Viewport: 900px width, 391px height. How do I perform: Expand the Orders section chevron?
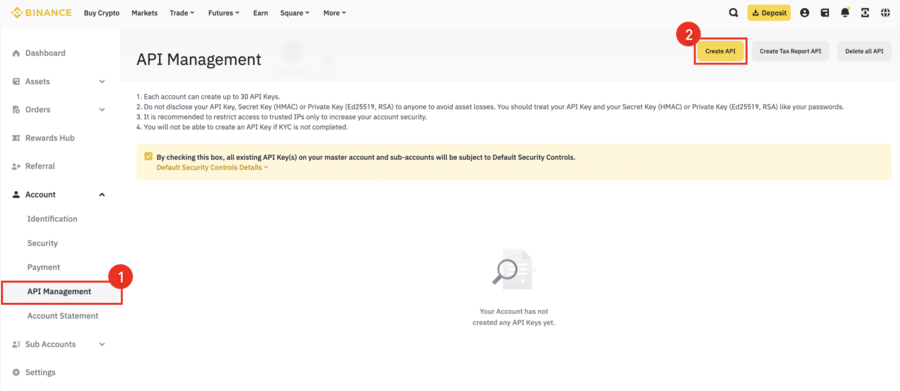(x=102, y=110)
